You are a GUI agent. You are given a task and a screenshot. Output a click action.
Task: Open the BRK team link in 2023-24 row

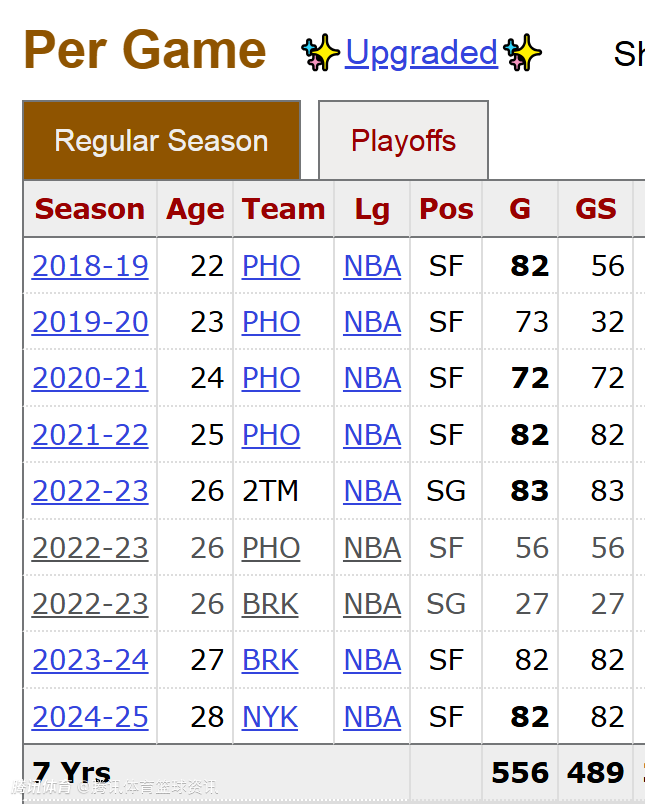point(270,660)
